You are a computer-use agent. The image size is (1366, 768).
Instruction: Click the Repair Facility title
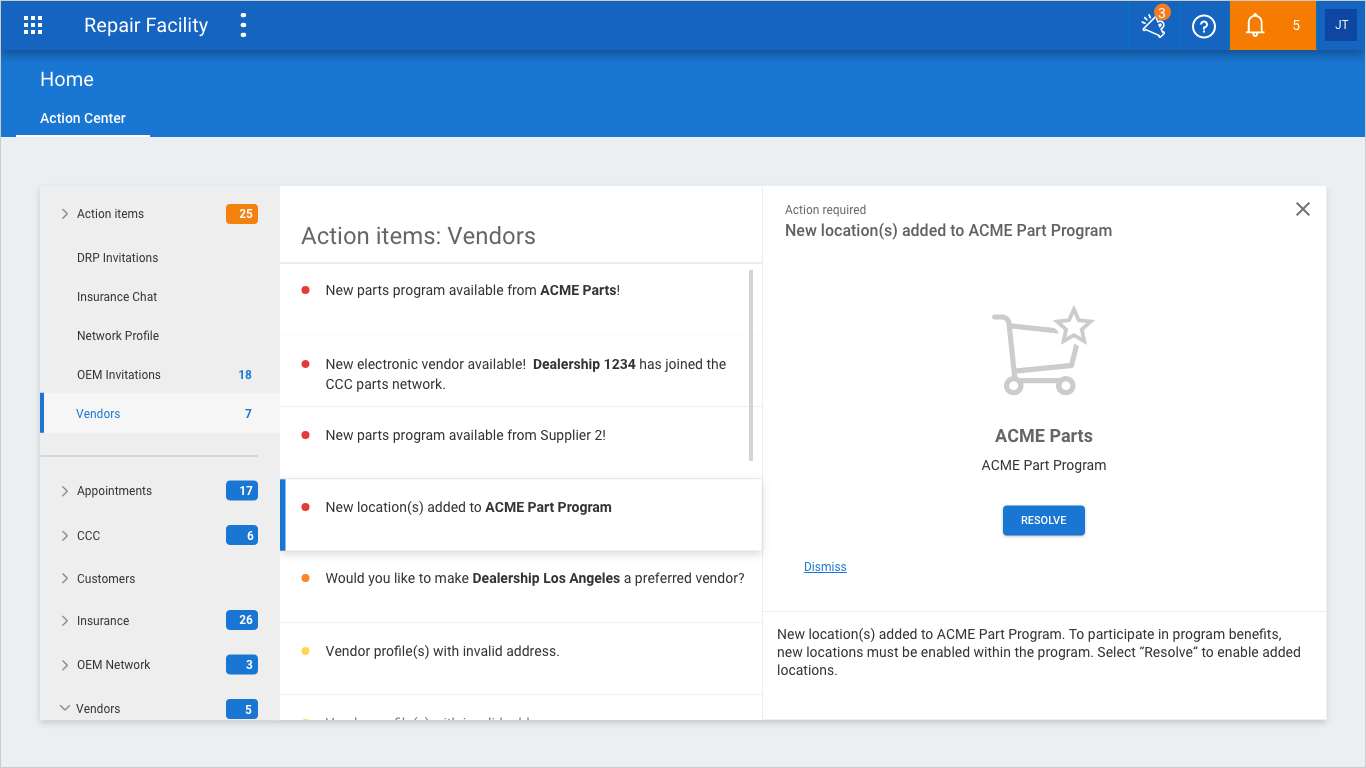[x=146, y=26]
